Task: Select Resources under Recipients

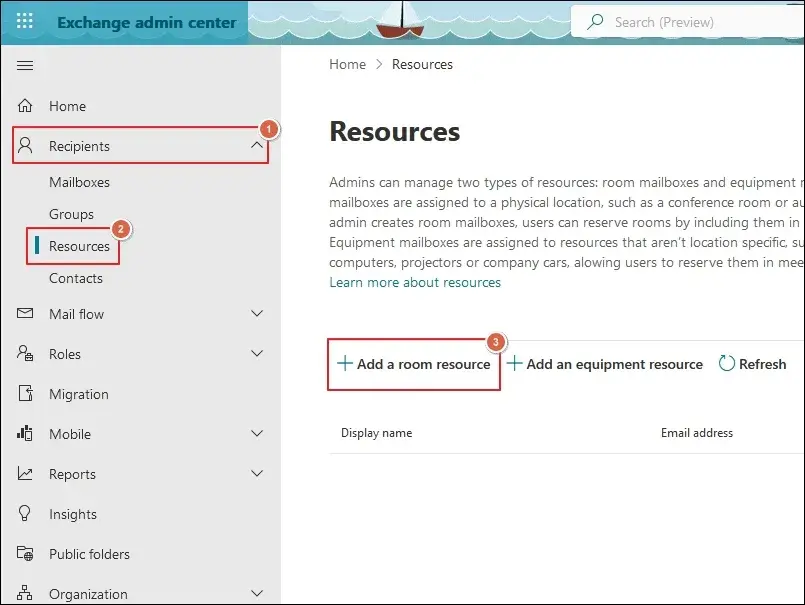Action: click(x=79, y=246)
